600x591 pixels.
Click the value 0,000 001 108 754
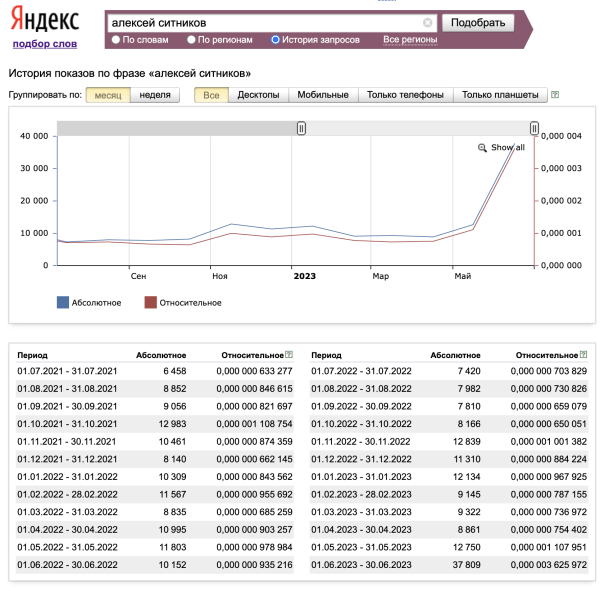point(254,424)
